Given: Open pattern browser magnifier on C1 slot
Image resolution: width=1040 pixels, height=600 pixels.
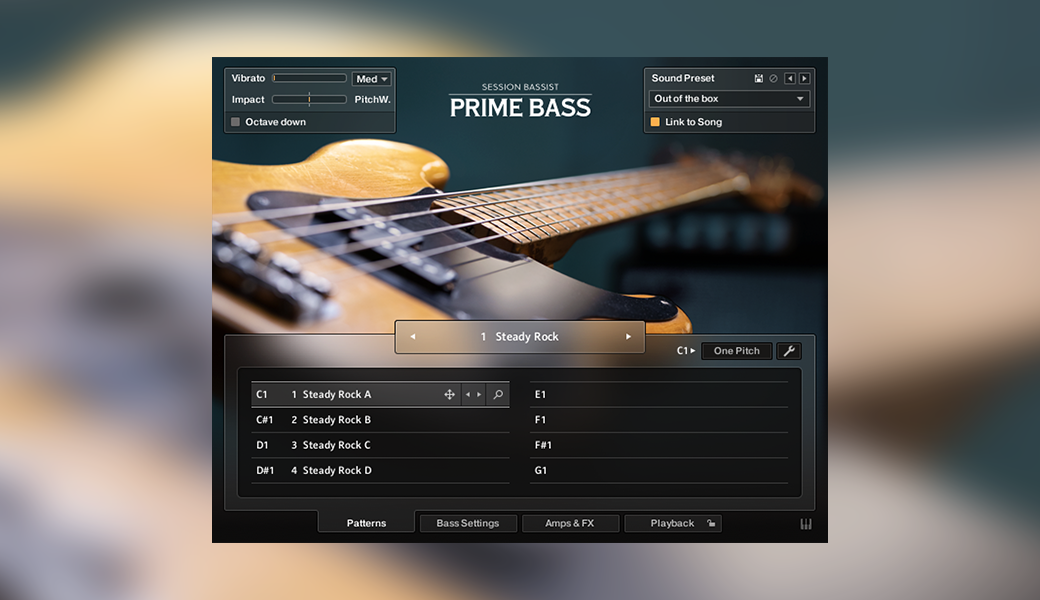Looking at the screenshot, I should click(x=498, y=394).
